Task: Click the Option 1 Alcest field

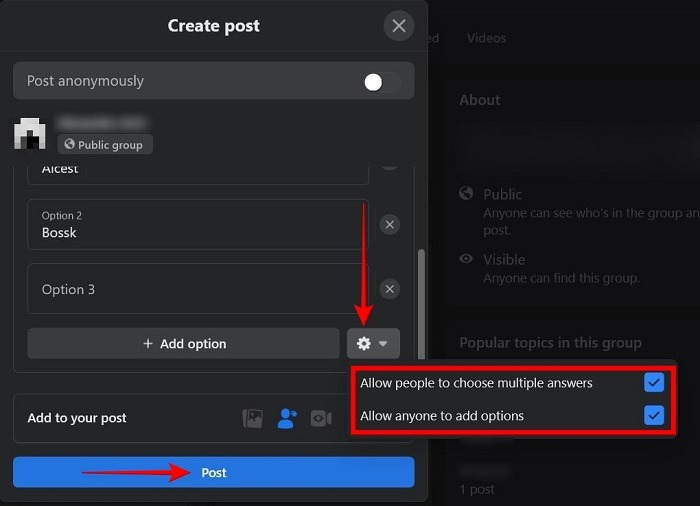Action: pos(198,174)
